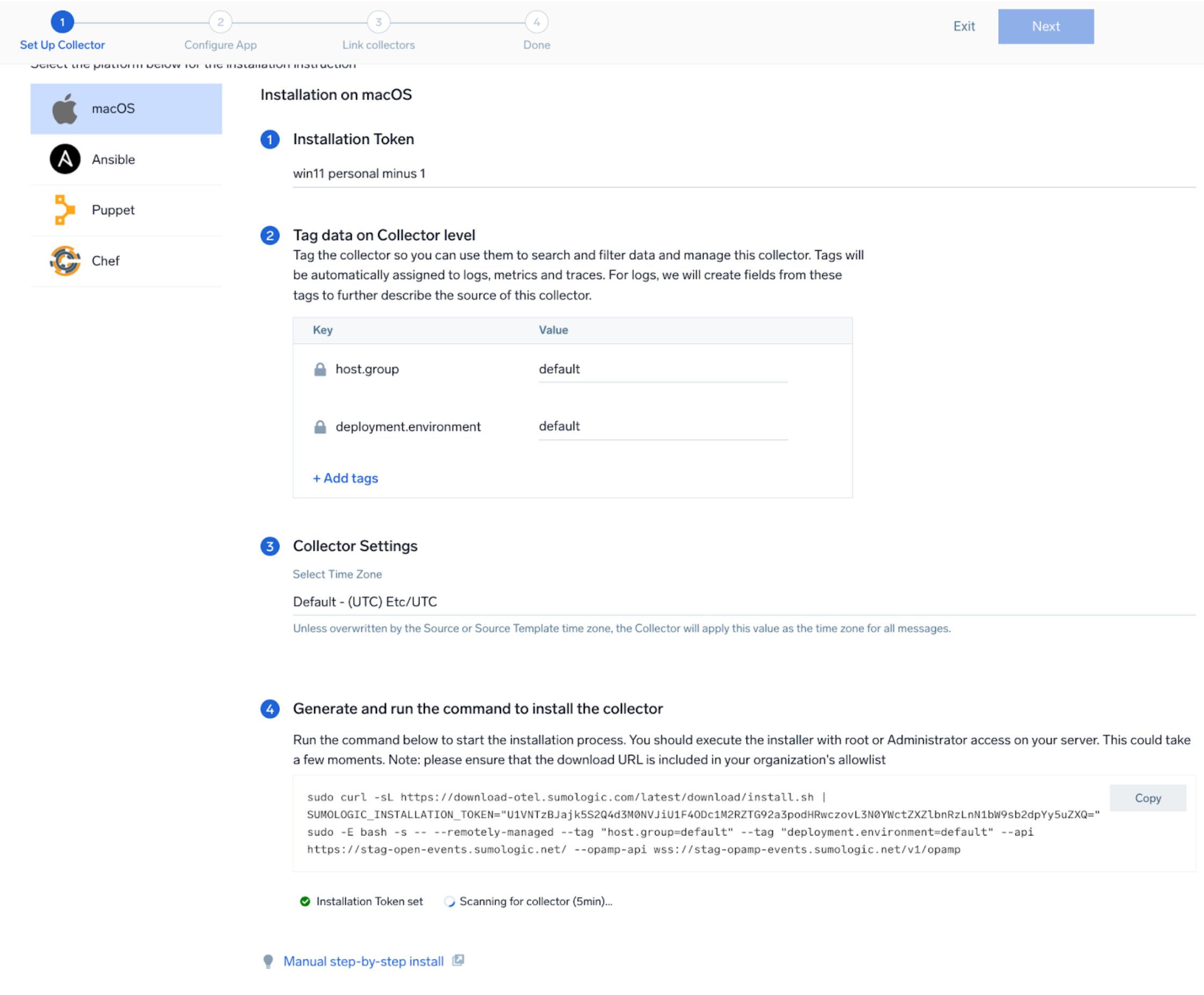Click Exit to leave setup

[963, 26]
